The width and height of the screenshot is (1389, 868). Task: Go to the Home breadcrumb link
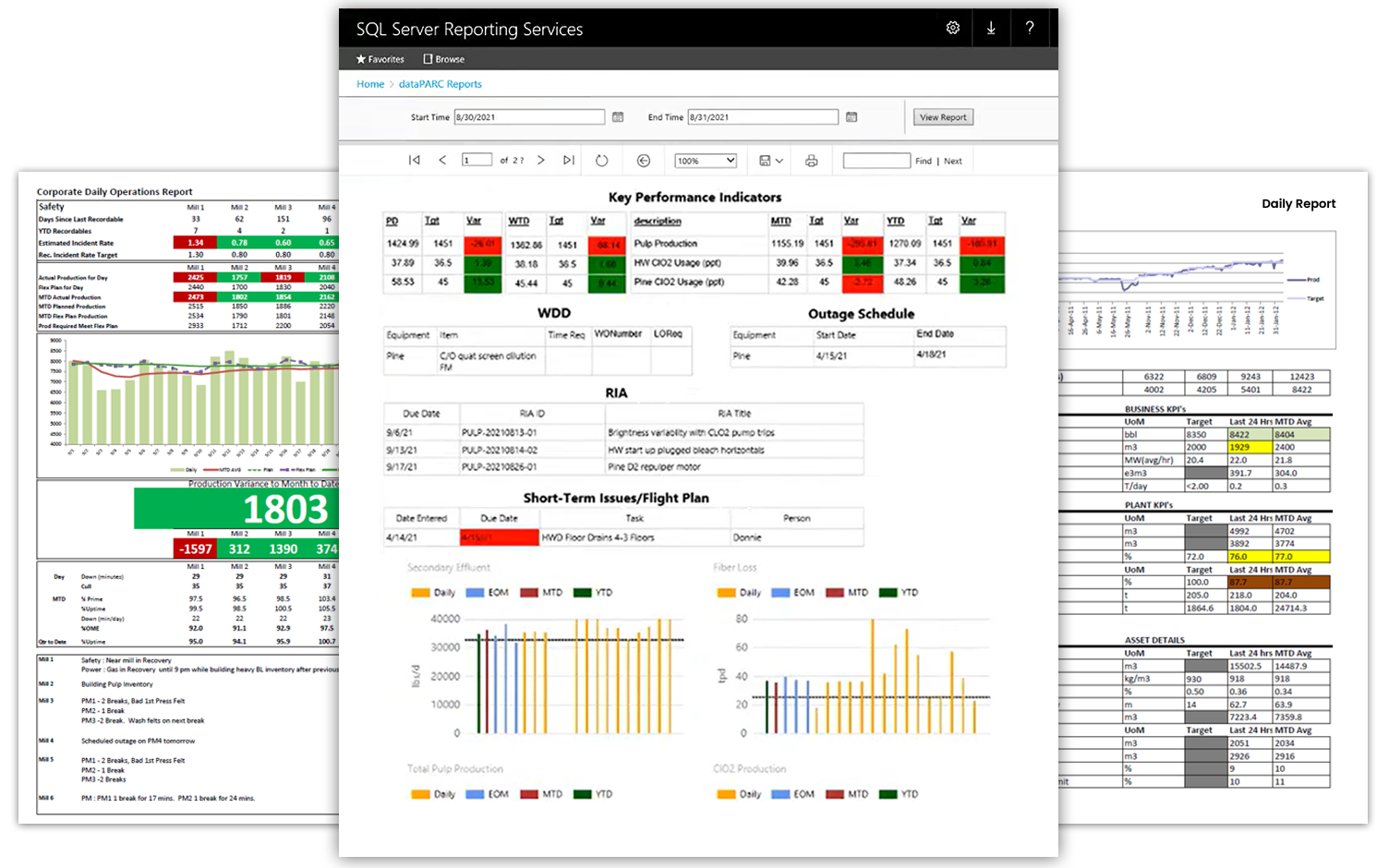370,84
